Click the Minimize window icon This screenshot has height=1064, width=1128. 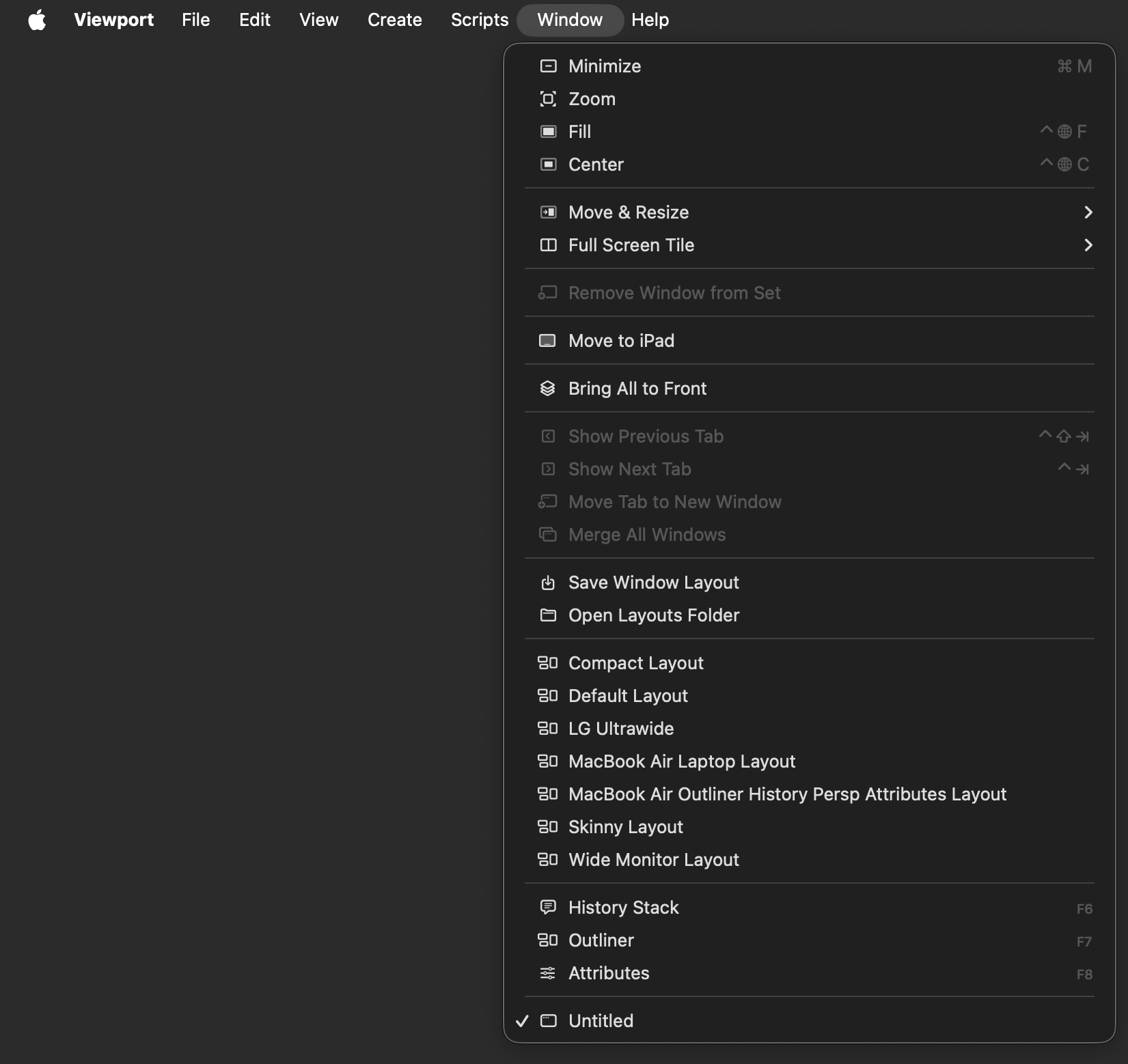(548, 66)
